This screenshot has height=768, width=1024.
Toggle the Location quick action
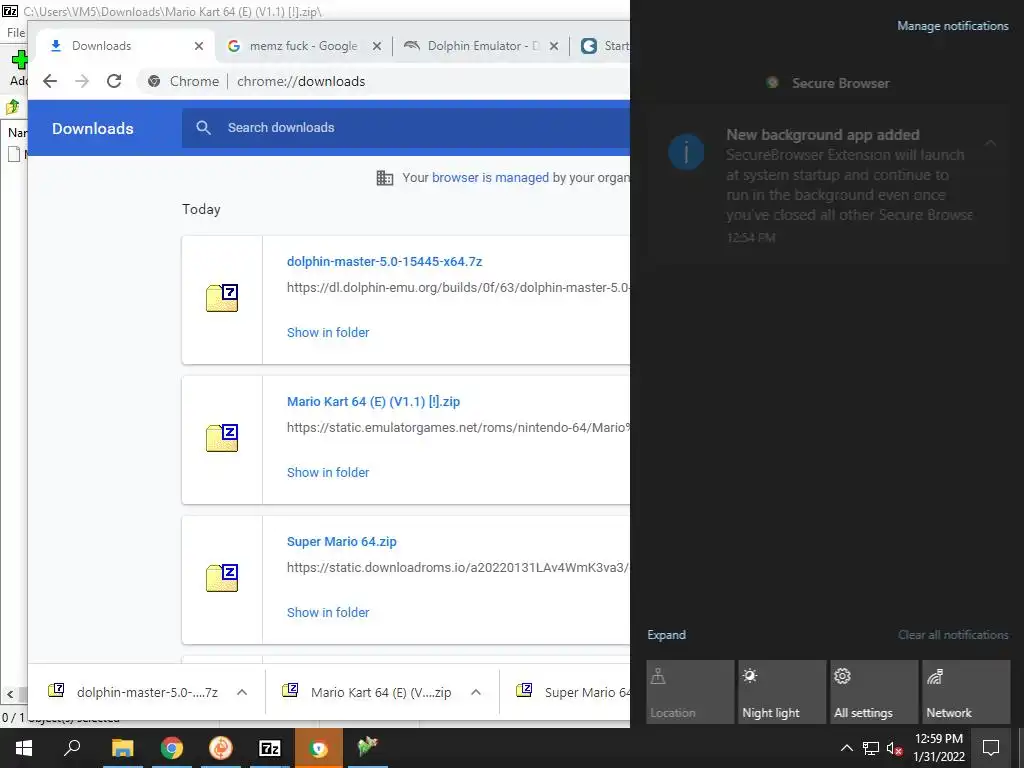[x=690, y=692]
